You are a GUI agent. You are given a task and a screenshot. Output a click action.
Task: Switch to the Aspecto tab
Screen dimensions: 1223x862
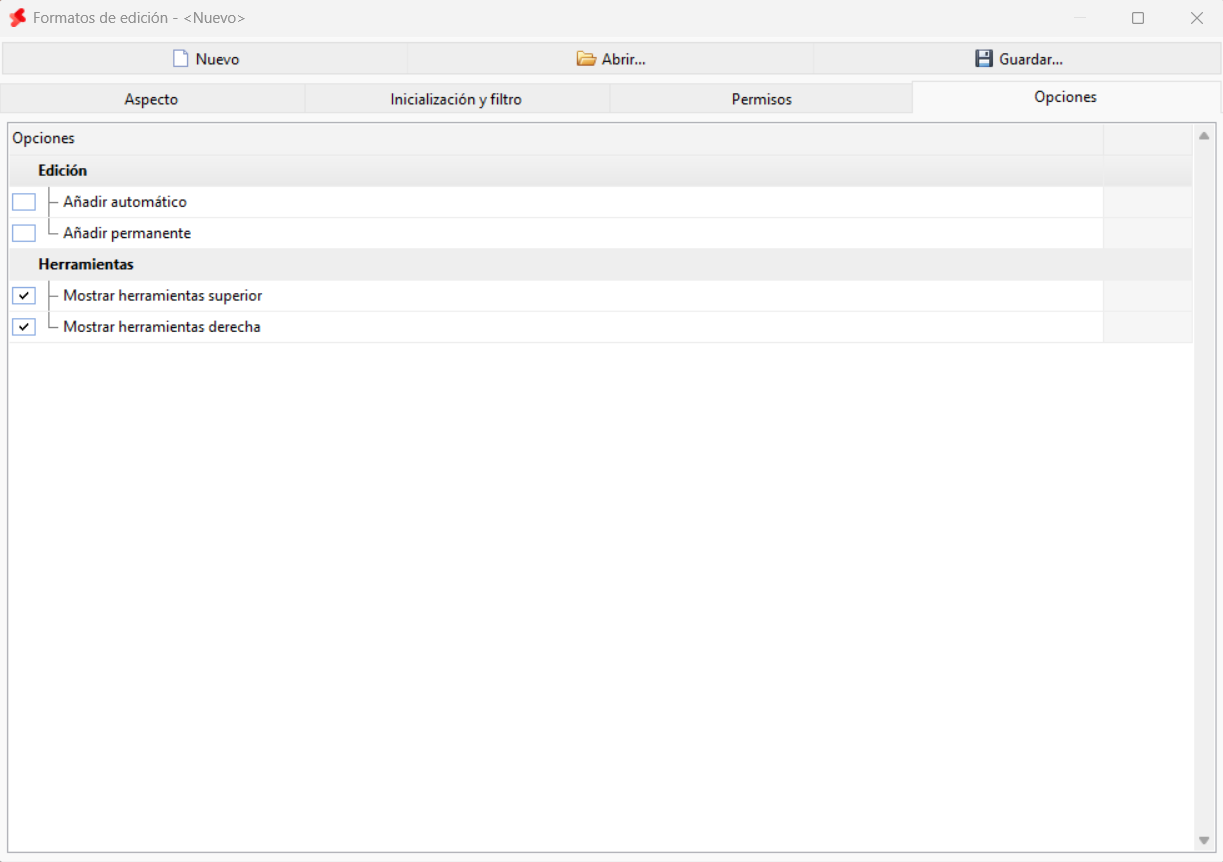(x=152, y=99)
